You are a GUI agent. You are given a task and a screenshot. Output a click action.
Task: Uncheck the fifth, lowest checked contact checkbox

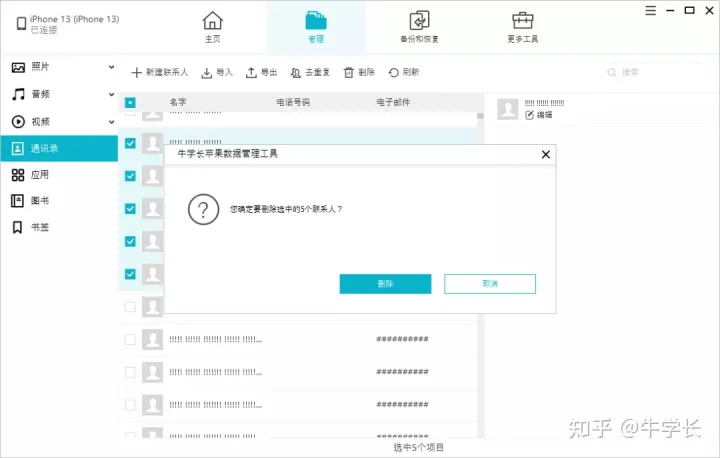pyautogui.click(x=130, y=274)
